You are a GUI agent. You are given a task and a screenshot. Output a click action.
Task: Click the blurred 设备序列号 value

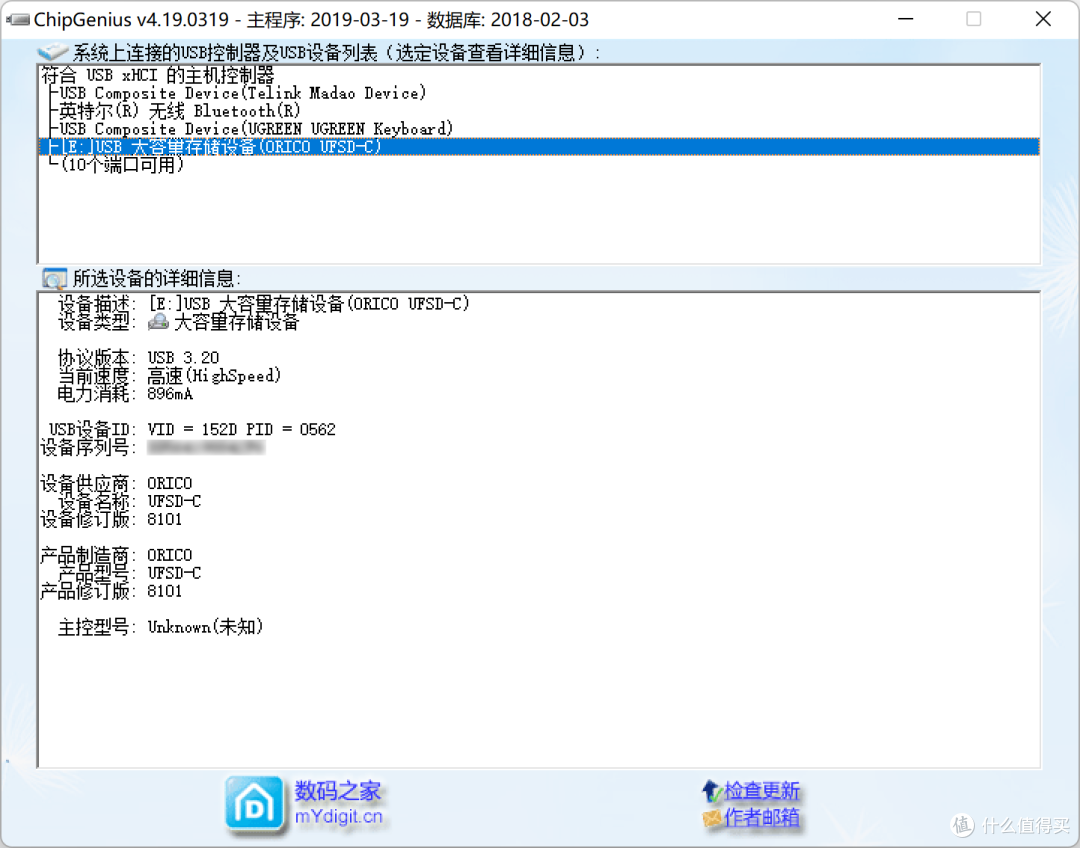tap(206, 447)
